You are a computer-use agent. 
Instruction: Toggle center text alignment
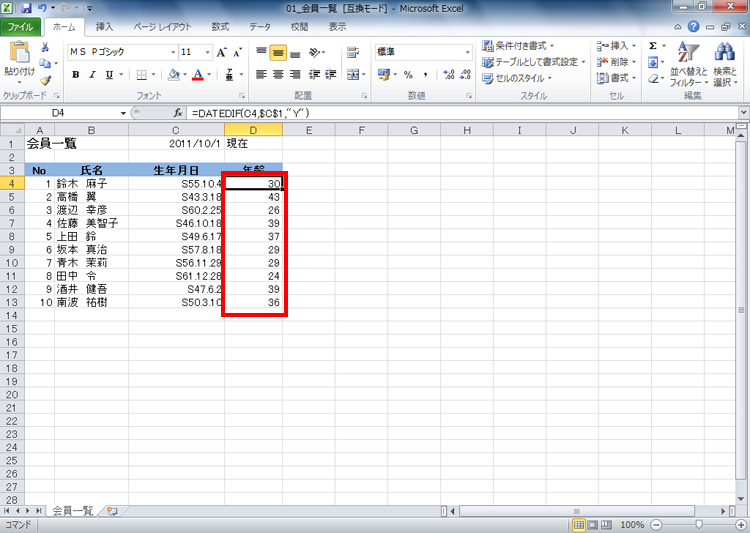coord(278,75)
